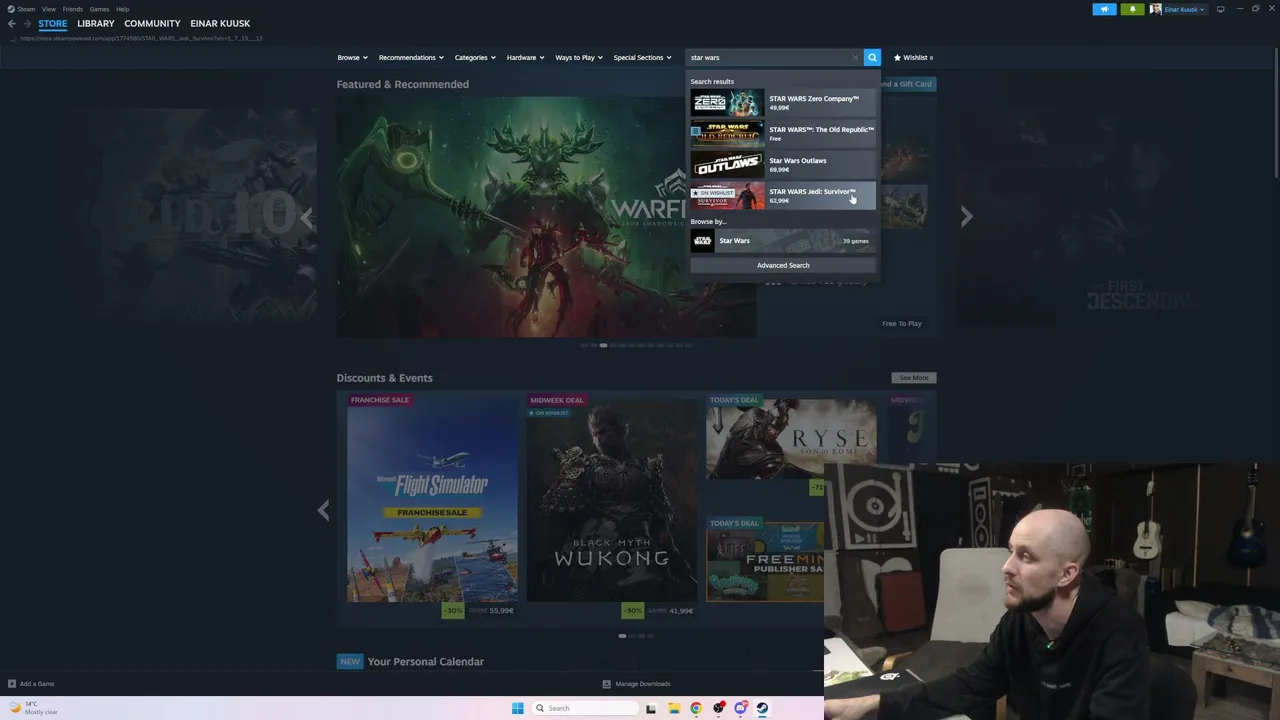Browse by Star Wars franchise
Screen dimensions: 1280x720
783,241
